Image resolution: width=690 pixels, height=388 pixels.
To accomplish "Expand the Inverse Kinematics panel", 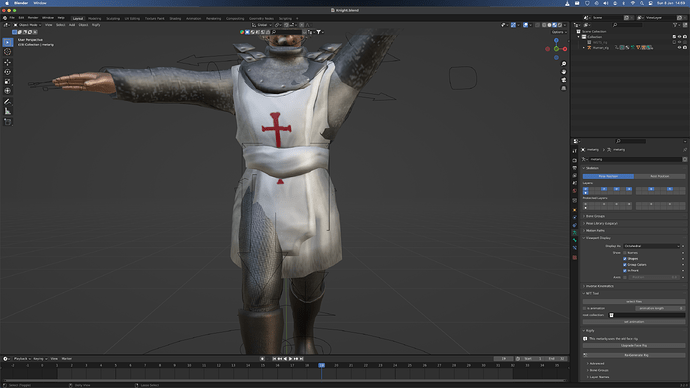I will [599, 286].
